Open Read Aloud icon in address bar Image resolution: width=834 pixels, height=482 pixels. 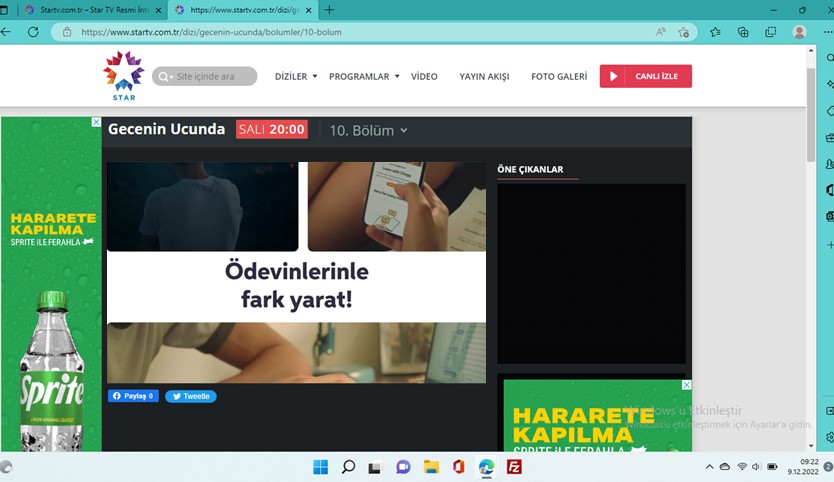coord(661,32)
